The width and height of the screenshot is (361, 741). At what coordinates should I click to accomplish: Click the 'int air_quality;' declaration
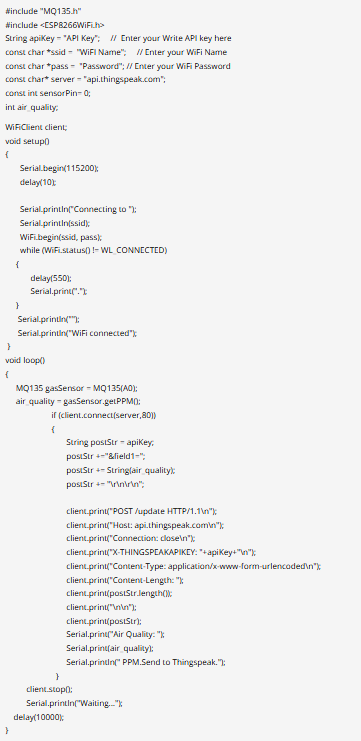pos(32,107)
